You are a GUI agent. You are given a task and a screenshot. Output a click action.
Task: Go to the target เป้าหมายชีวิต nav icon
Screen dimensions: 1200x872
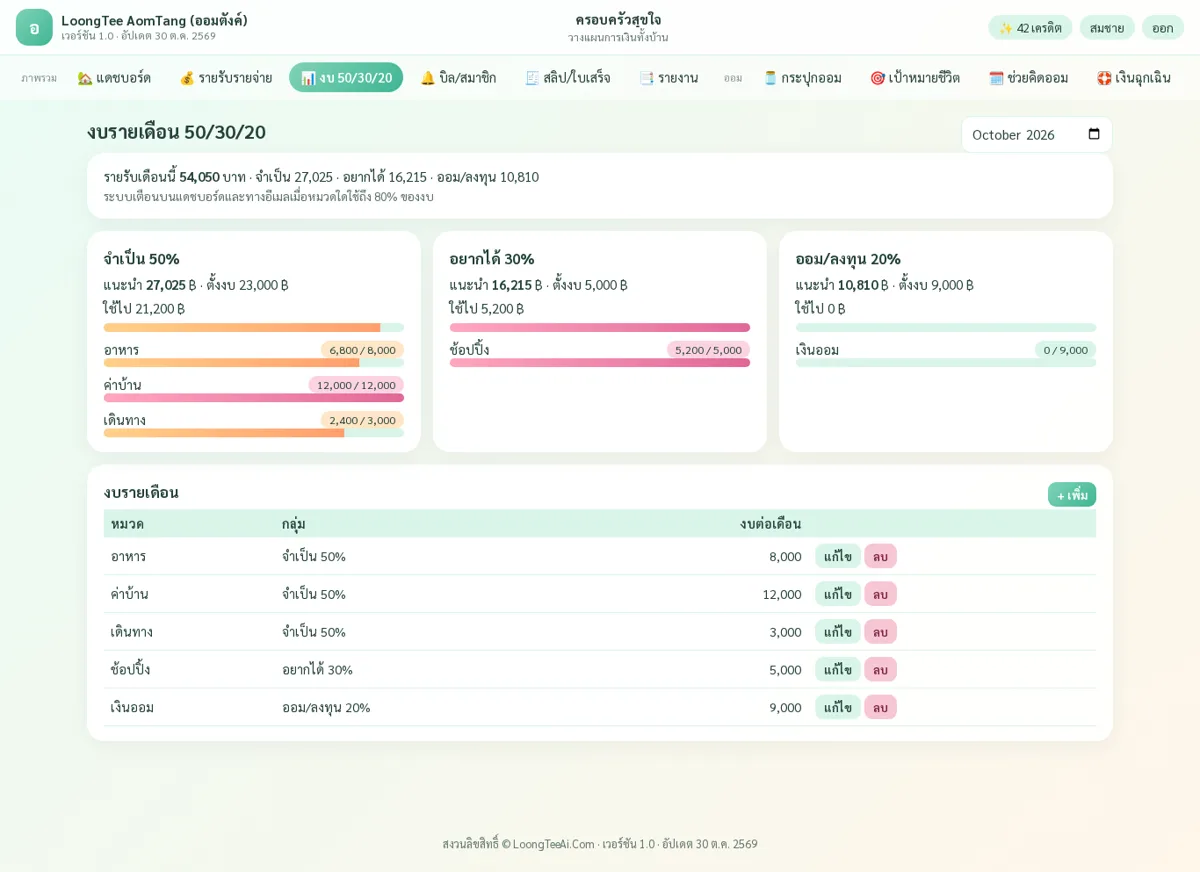[877, 78]
